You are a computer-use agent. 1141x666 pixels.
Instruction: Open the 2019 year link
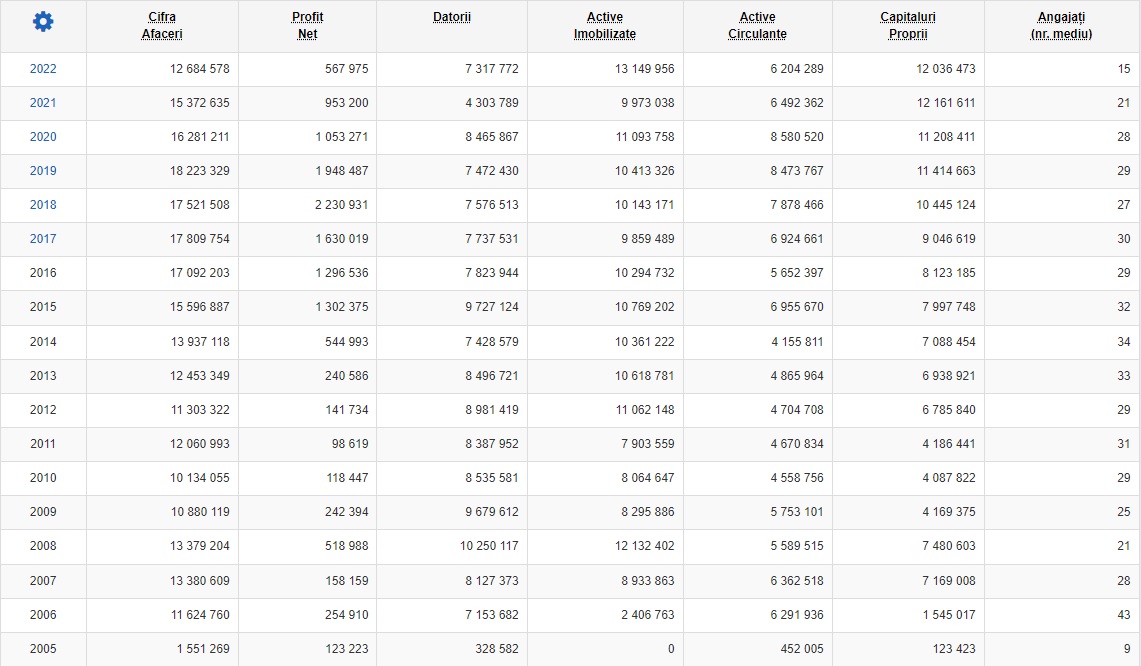coord(43,171)
